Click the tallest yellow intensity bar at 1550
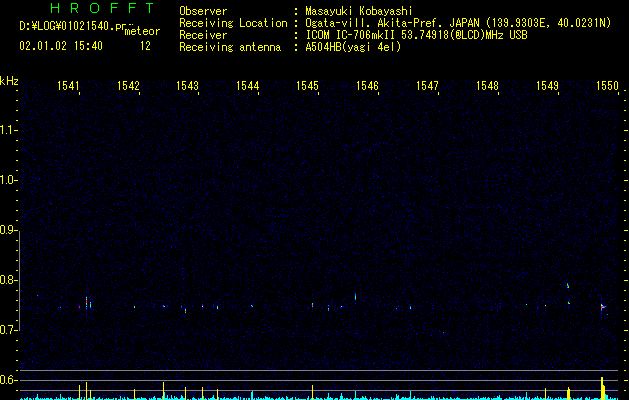This screenshot has width=629, height=400. click(602, 388)
